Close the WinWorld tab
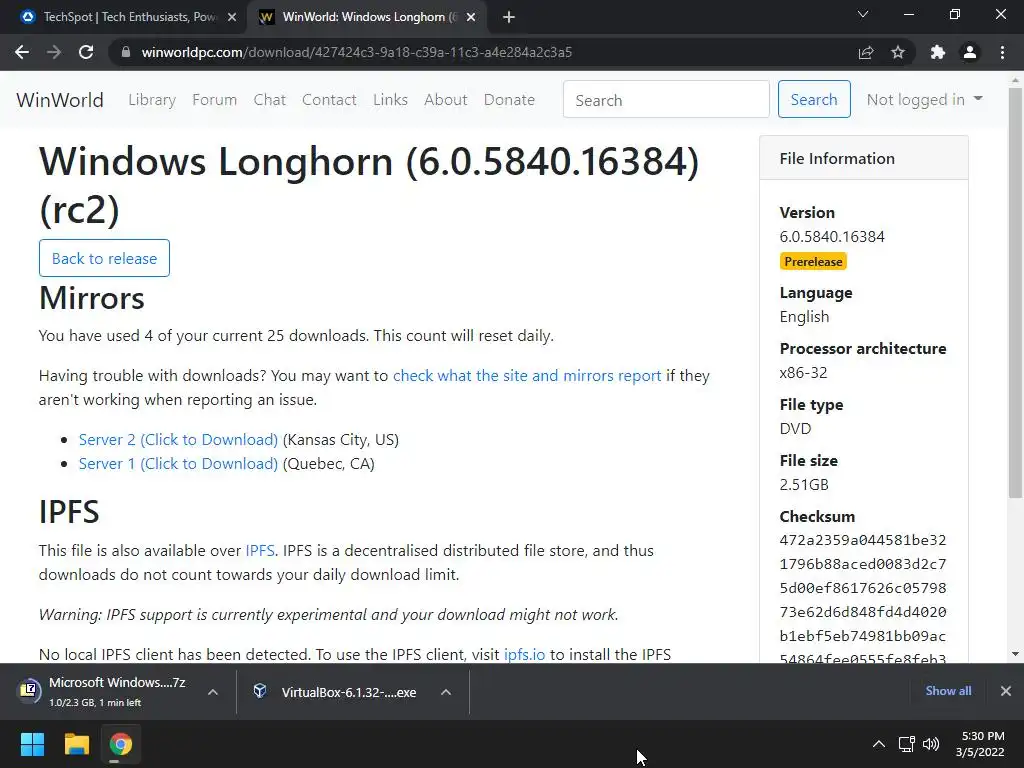This screenshot has height=768, width=1024. click(x=471, y=17)
